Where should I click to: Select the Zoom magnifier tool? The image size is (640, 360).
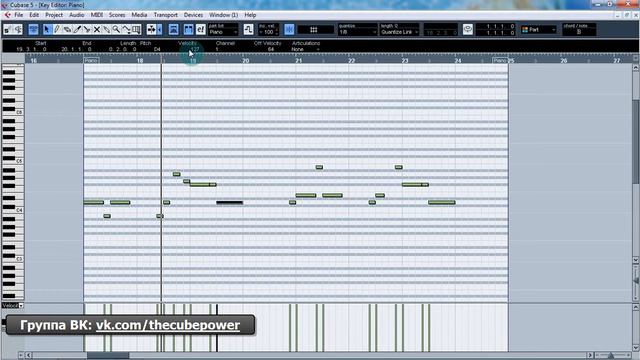(x=116, y=29)
